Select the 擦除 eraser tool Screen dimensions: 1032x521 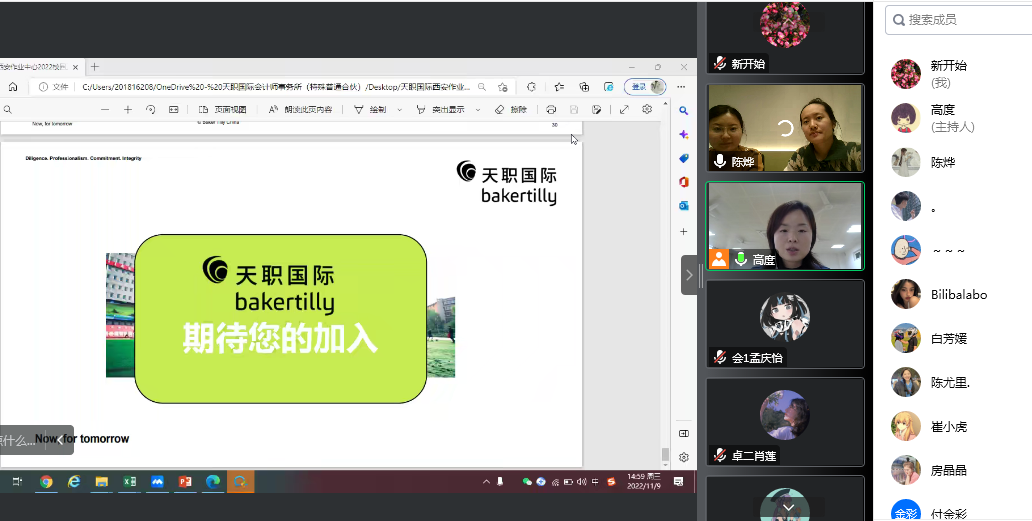click(x=511, y=110)
